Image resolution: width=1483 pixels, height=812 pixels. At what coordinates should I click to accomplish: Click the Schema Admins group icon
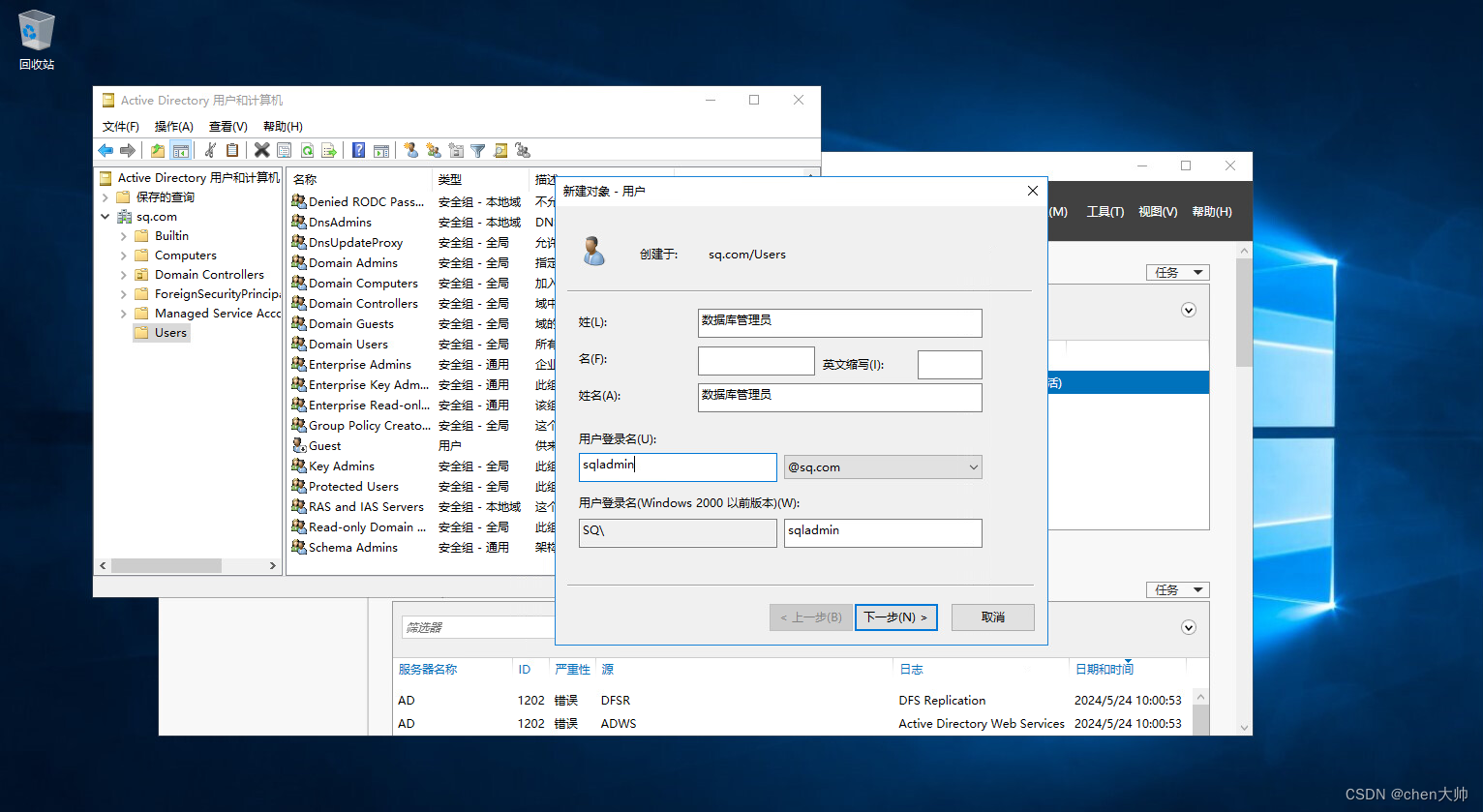[x=299, y=547]
